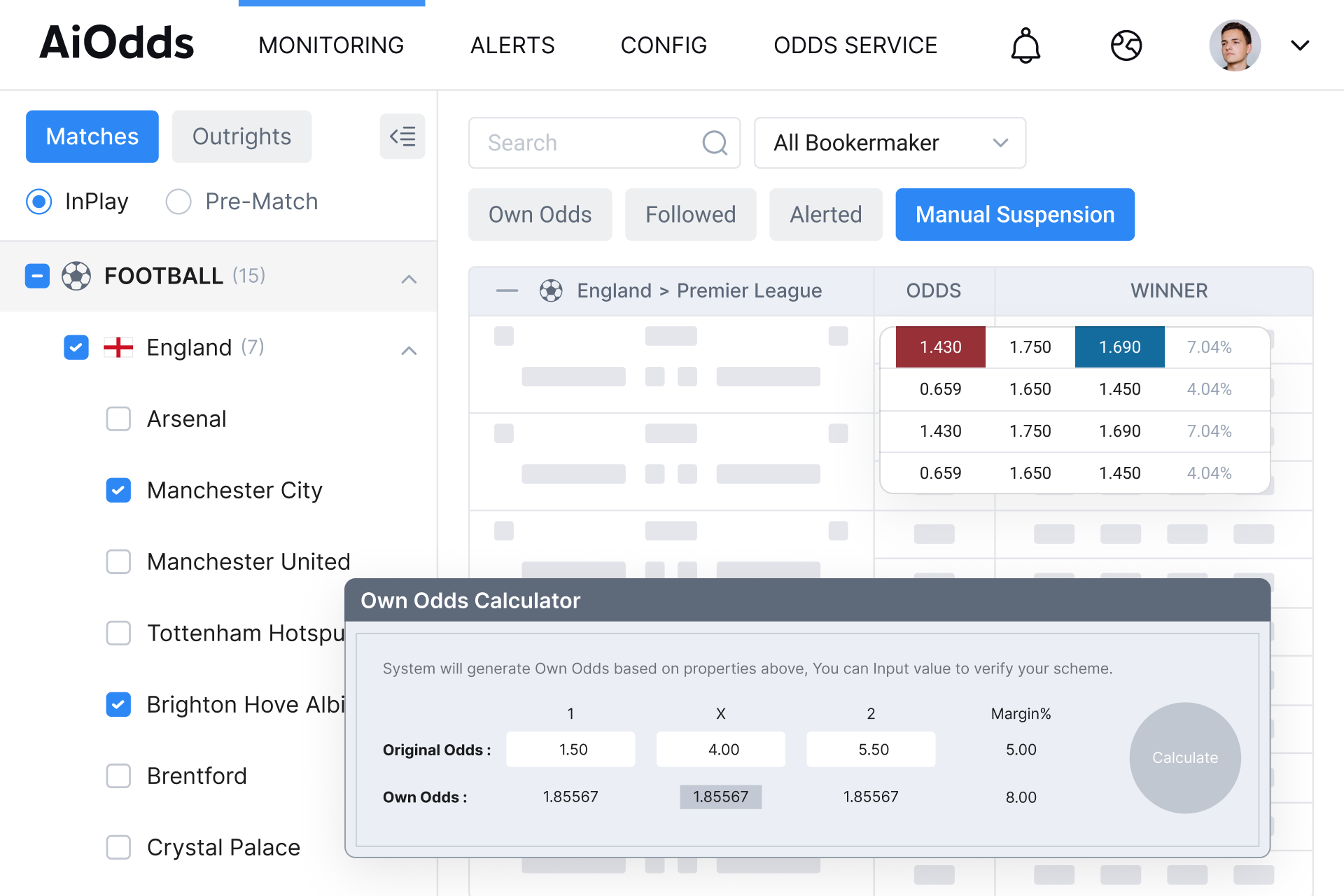1344x896 pixels.
Task: Open the All Bookmaker dropdown
Action: coord(890,143)
